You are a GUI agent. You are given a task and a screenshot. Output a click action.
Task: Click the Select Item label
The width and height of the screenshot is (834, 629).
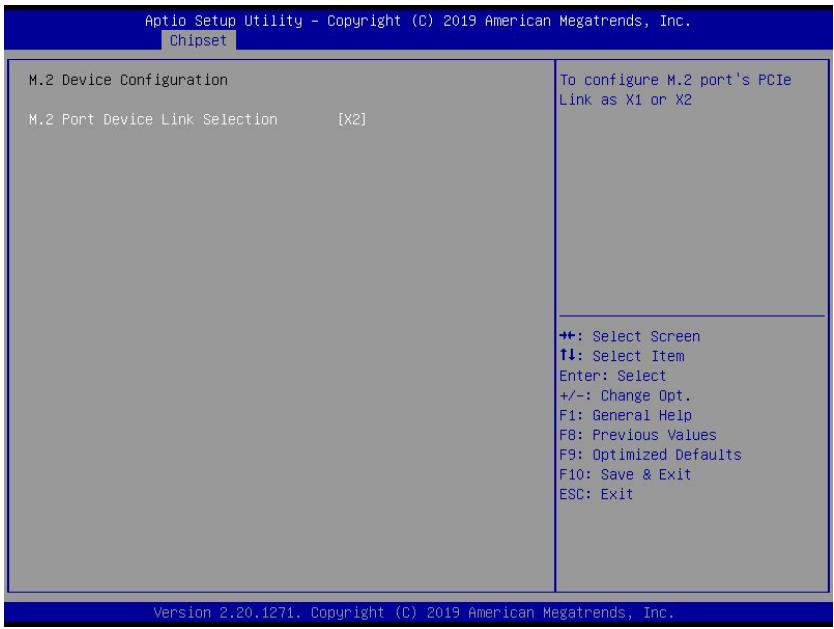coord(638,356)
